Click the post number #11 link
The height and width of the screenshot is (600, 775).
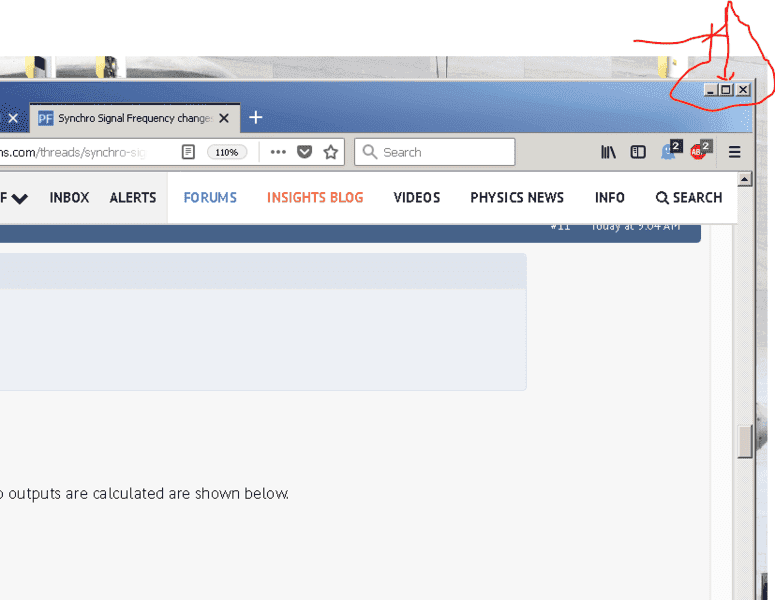pyautogui.click(x=560, y=226)
